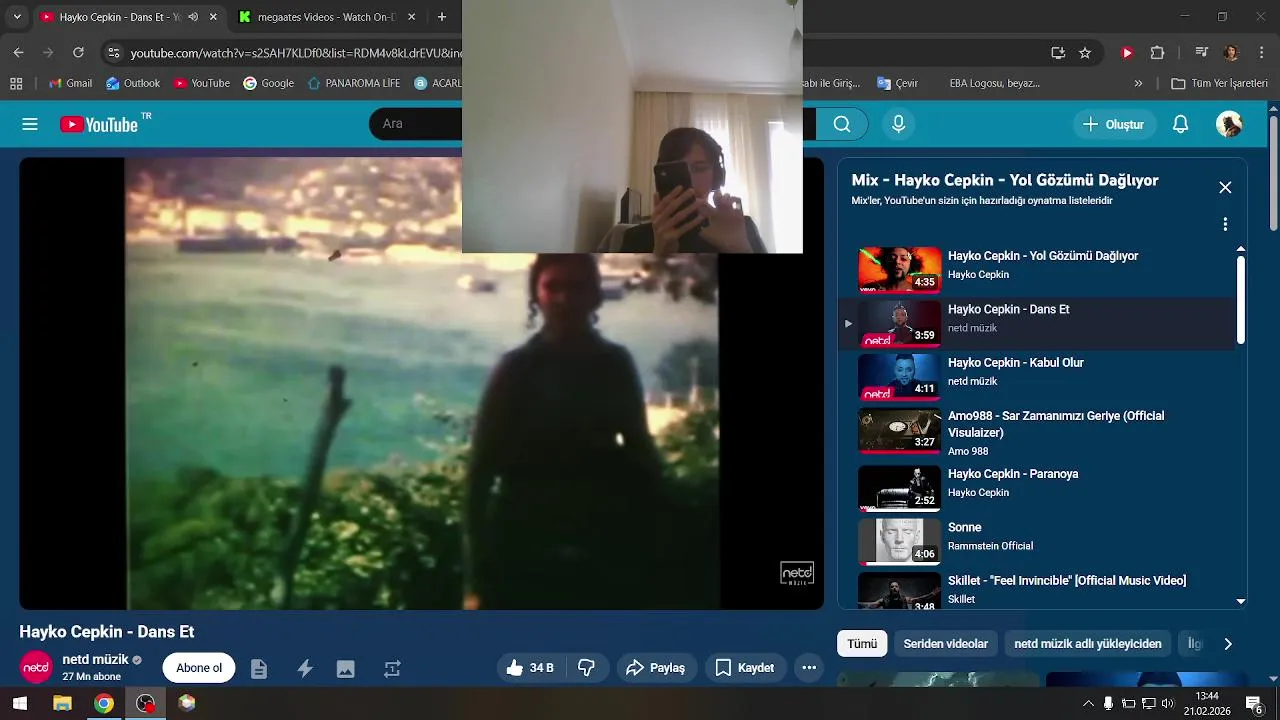Viewport: 1280px width, 720px height.
Task: Close the Mix playlist panel
Action: pos(1225,187)
